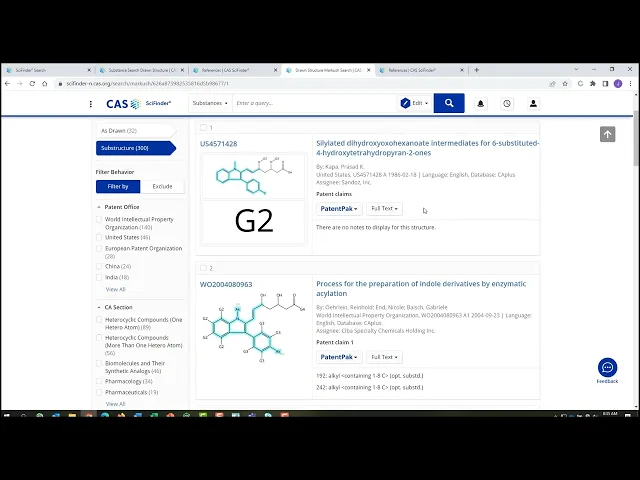Screen dimensions: 640x480
Task: Open the user account profile icon
Action: point(533,104)
